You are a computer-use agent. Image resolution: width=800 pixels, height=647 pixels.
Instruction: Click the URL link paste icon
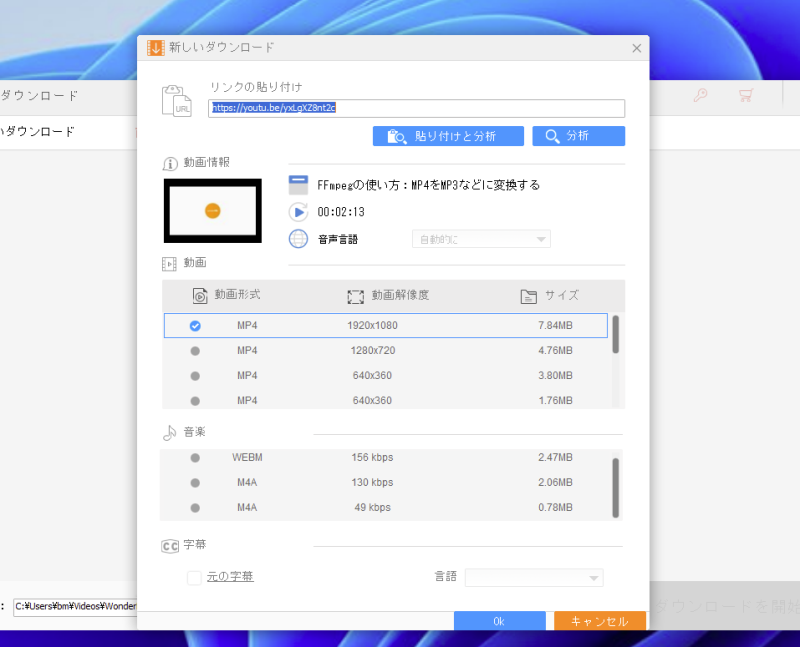pyautogui.click(x=176, y=101)
